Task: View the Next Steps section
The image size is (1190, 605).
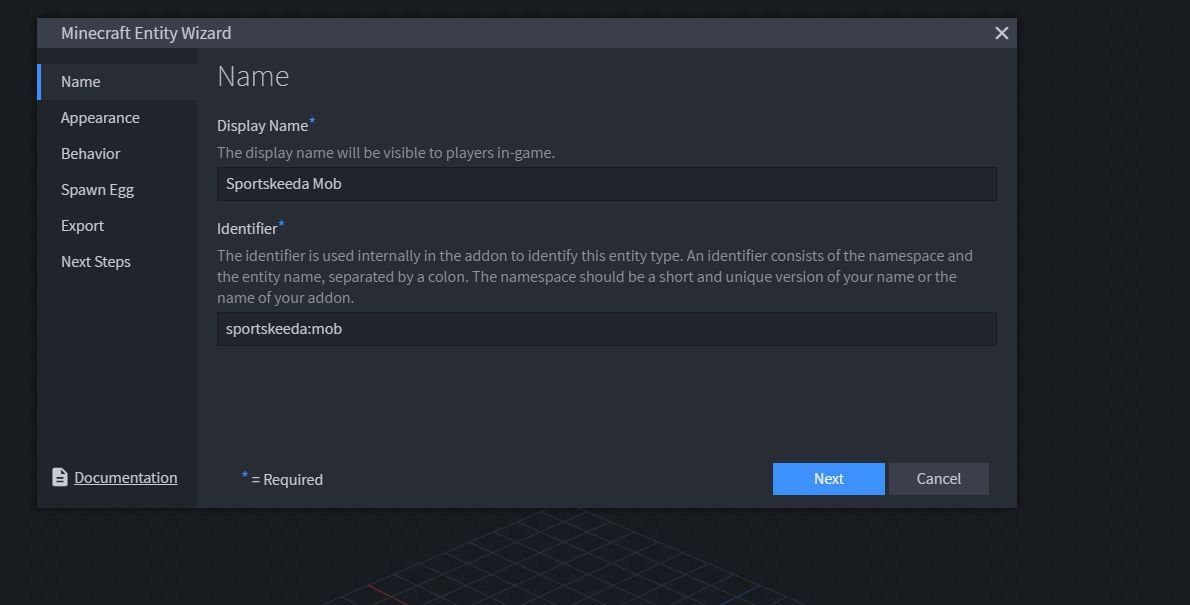Action: 95,261
